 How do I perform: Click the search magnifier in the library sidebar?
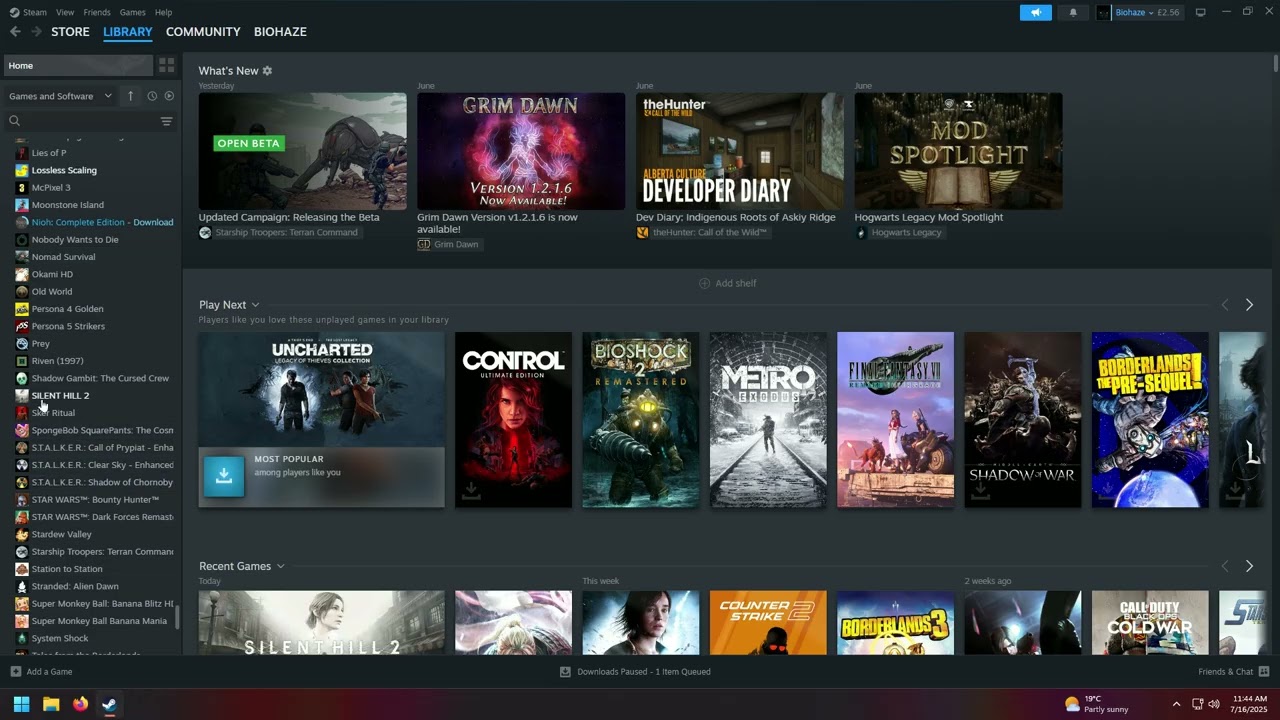click(14, 120)
